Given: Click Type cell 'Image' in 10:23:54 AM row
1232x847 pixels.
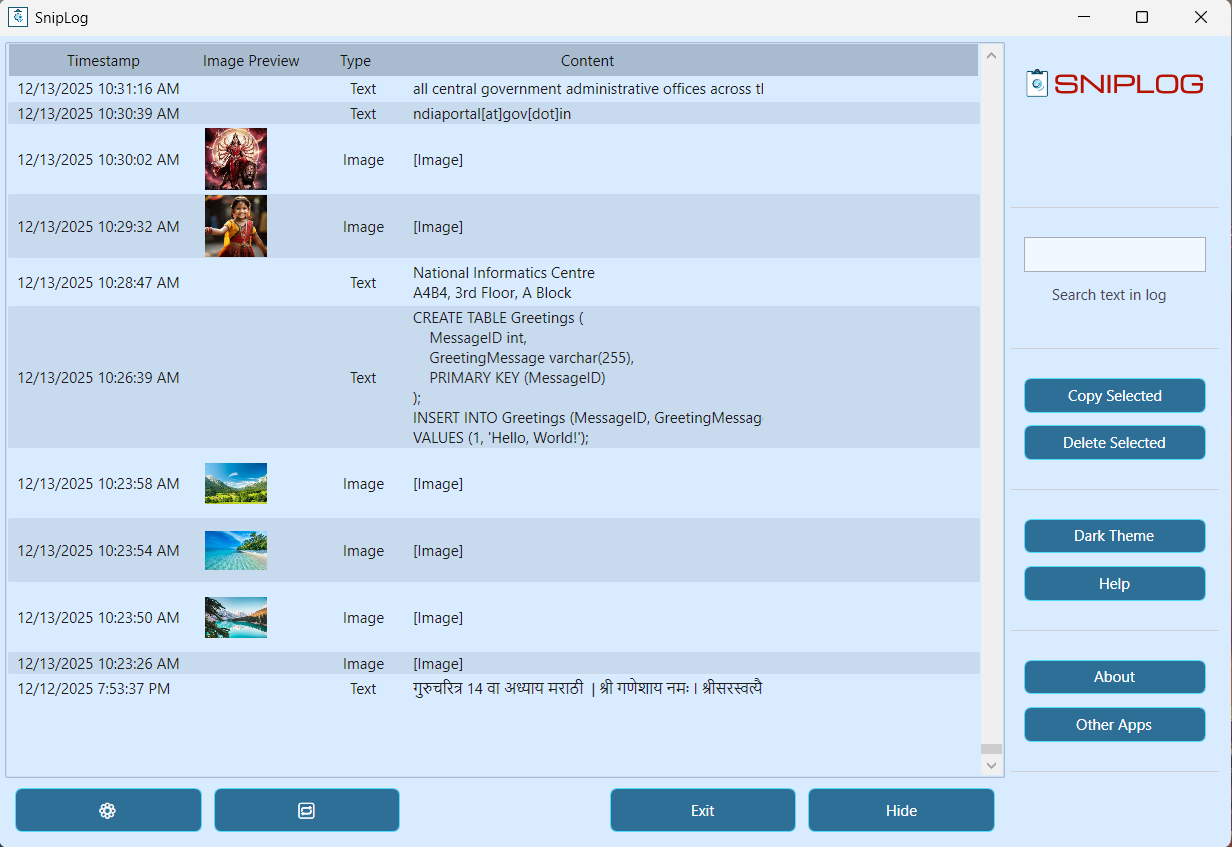Looking at the screenshot, I should [363, 551].
